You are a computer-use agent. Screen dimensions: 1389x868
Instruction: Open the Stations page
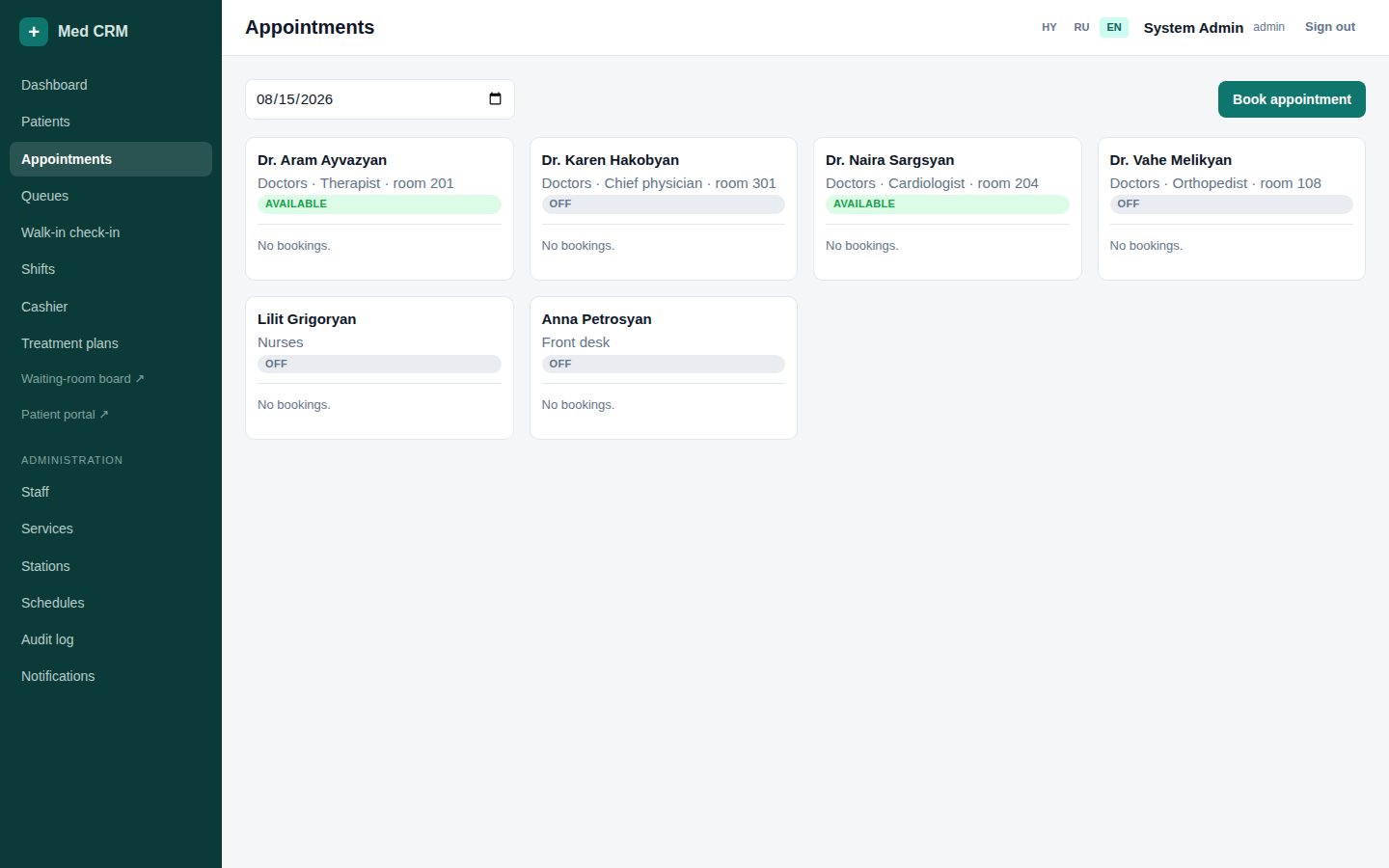pos(111,566)
